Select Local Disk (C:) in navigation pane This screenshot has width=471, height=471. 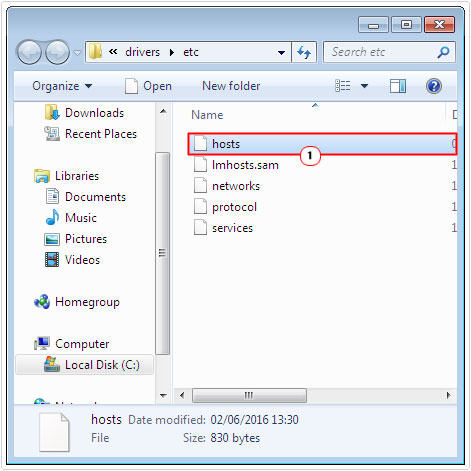[85, 365]
